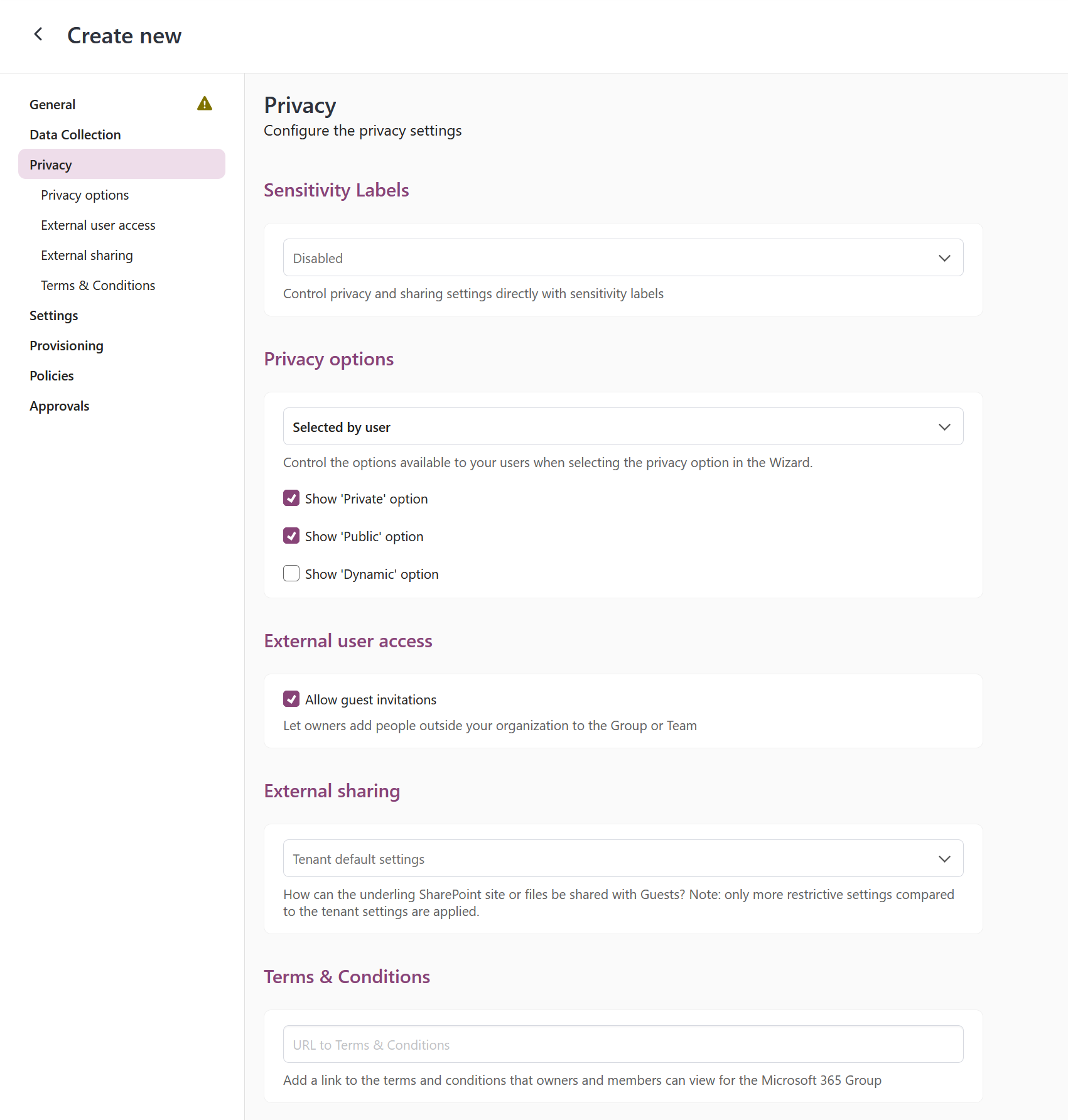Viewport: 1068px width, 1120px height.
Task: Uncheck Show 'Private' option
Action: (291, 498)
